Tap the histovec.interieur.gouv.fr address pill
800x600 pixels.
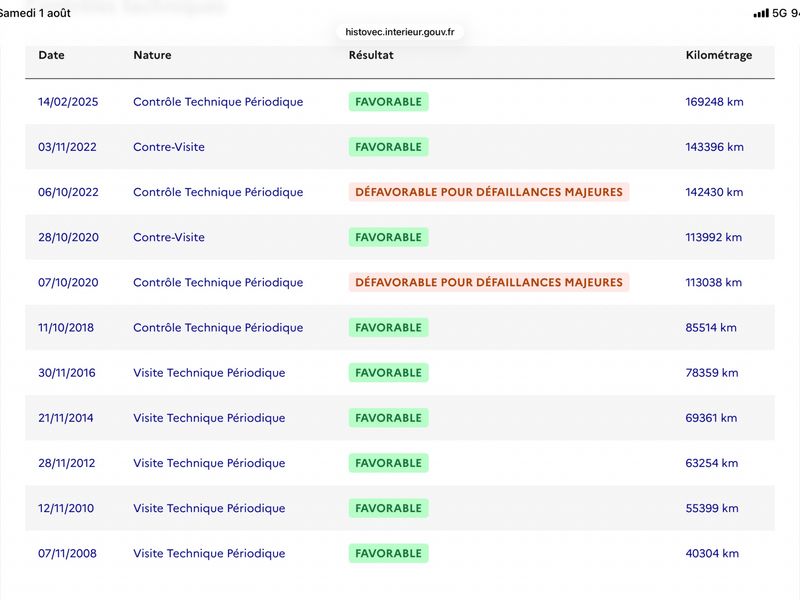click(x=399, y=32)
